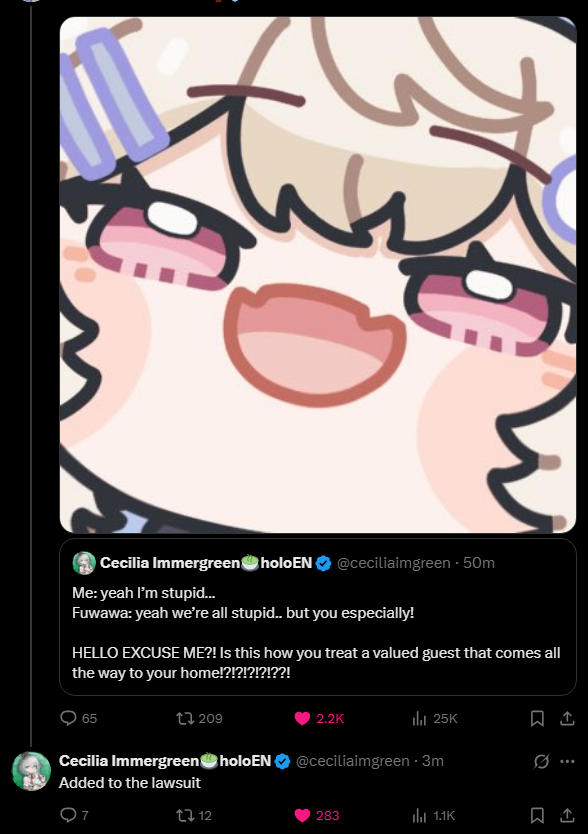Unlike the tweet with 2.2K likes

point(319,719)
